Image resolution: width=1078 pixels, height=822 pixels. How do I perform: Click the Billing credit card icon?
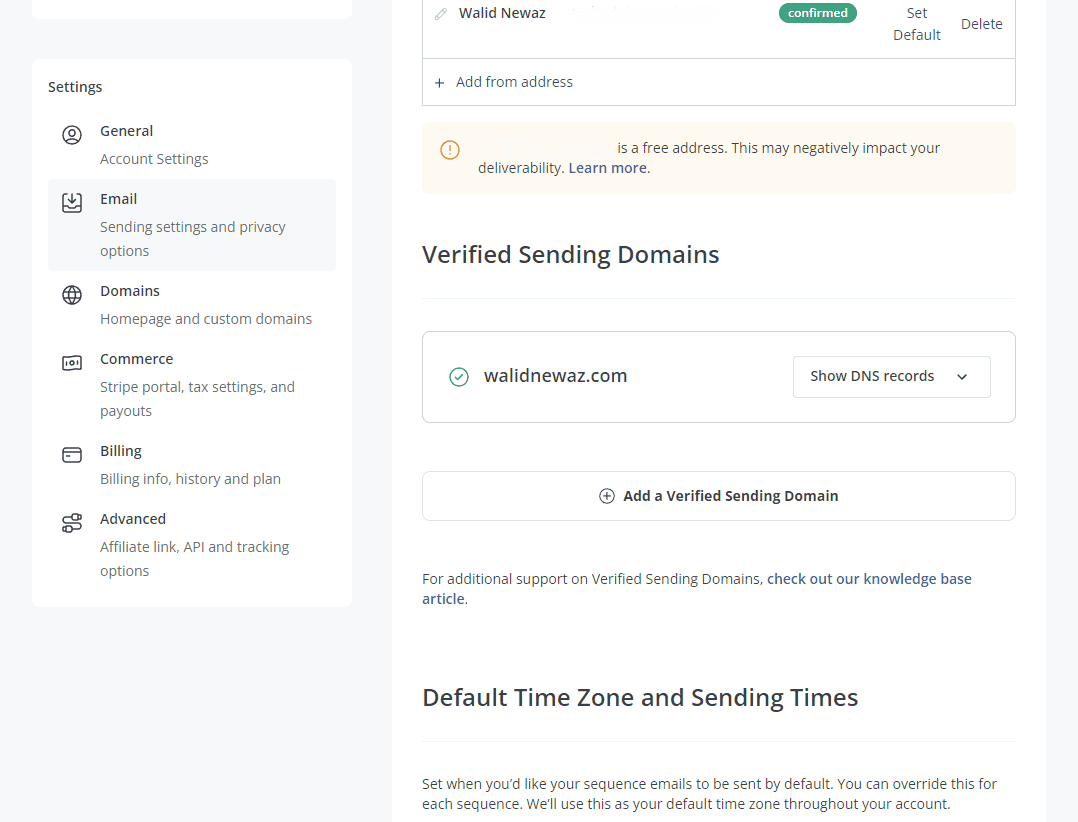pos(72,455)
